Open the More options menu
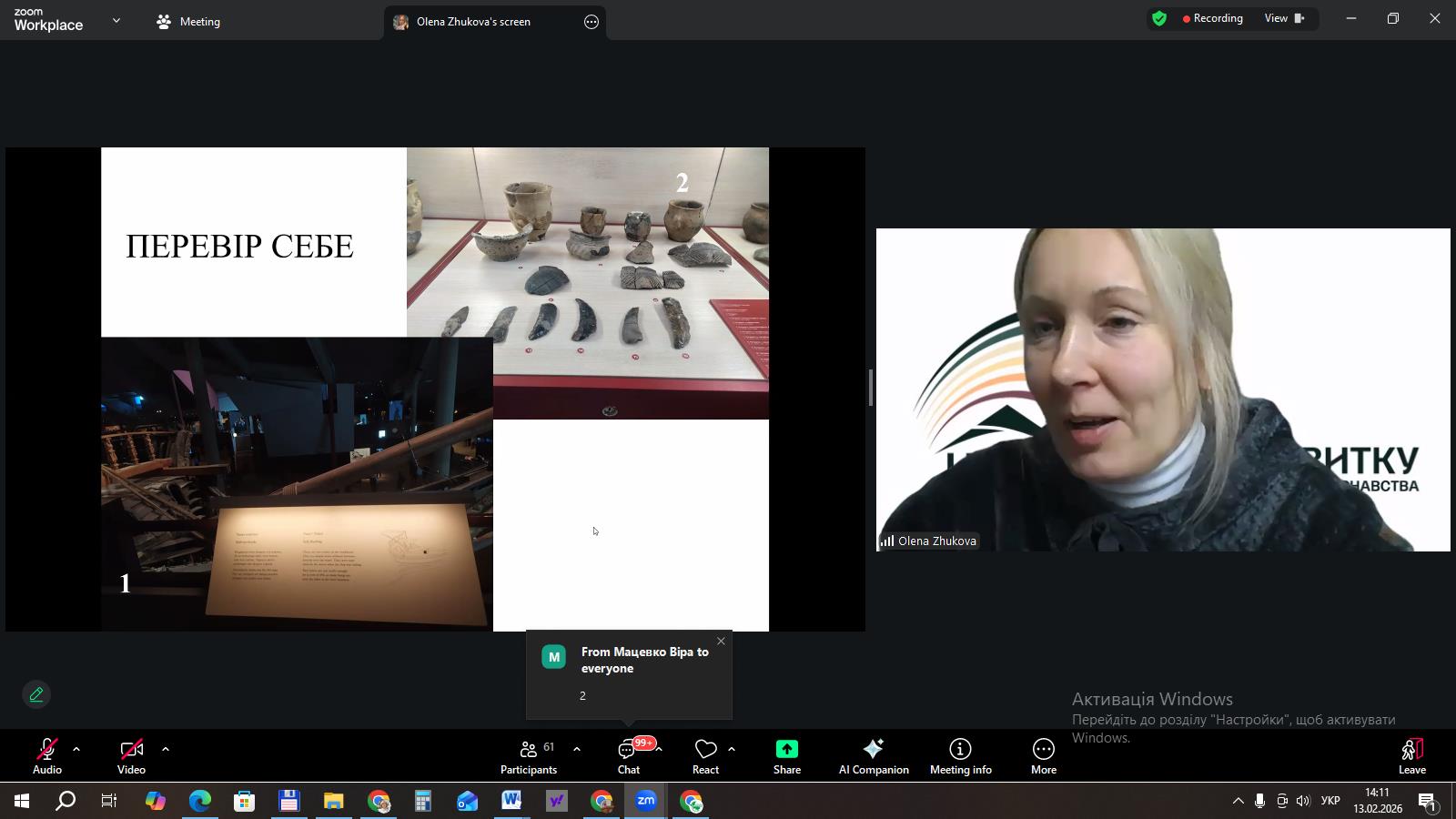This screenshot has width=1456, height=819. click(1044, 756)
